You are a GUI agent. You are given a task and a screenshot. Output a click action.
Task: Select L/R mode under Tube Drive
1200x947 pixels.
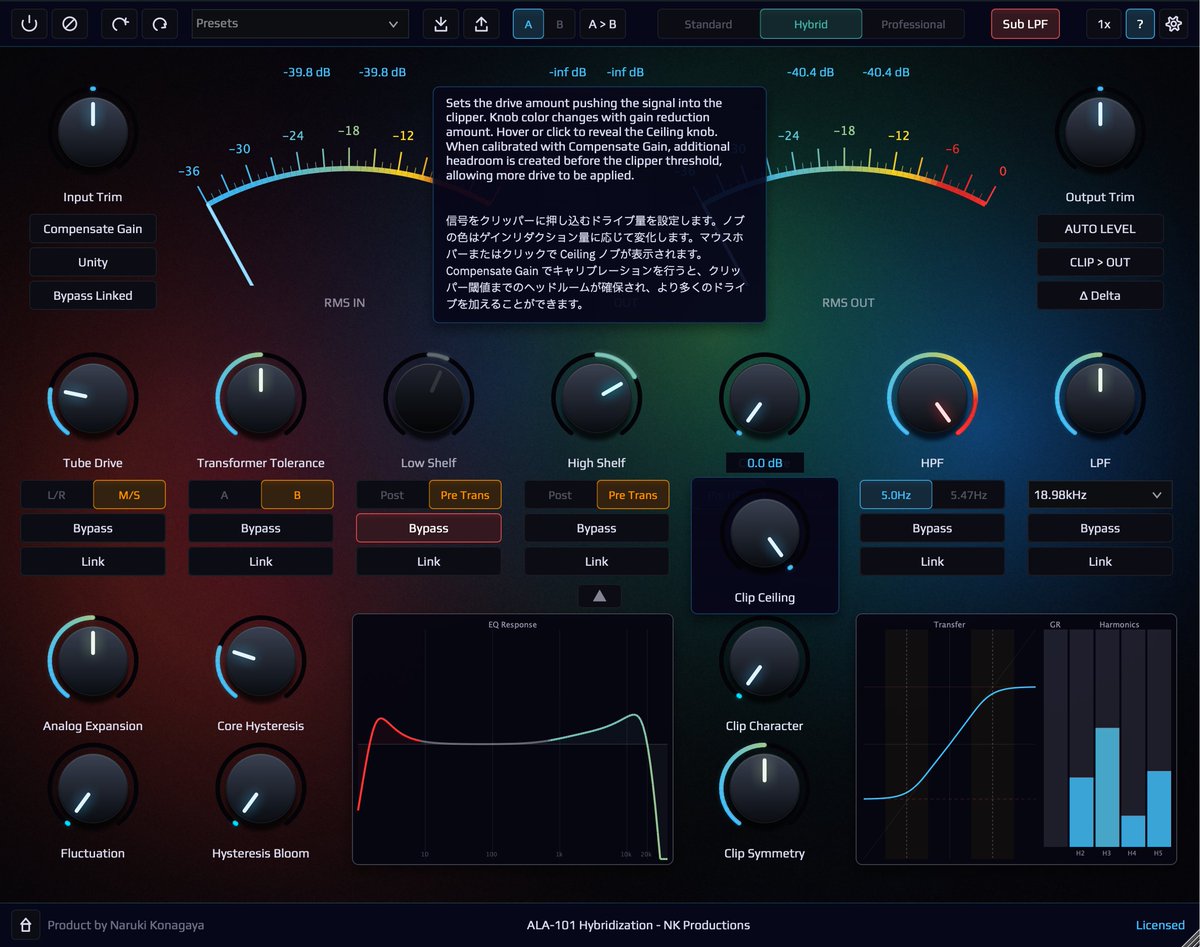point(56,495)
